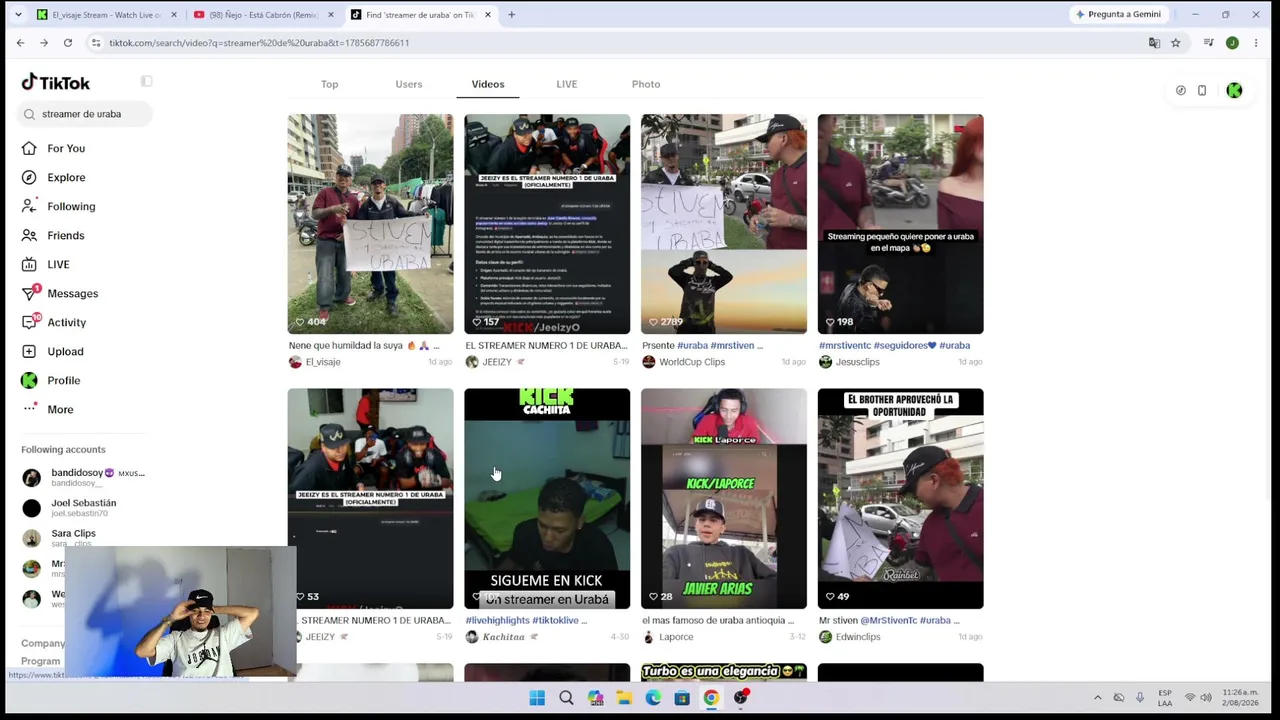Open the More options menu
This screenshot has width=1280, height=720.
[60, 409]
